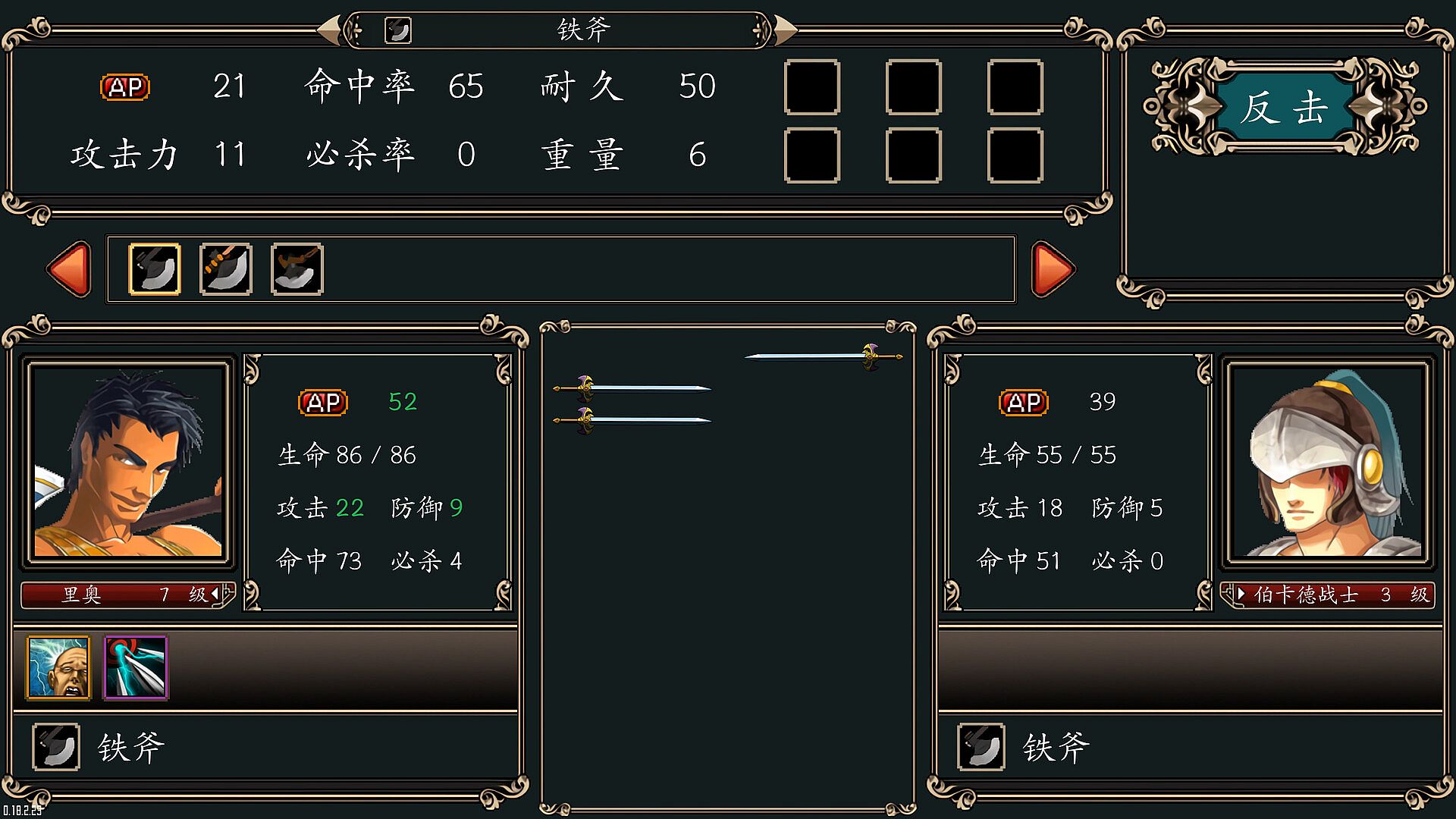
Task: Click the enemy sword marker on turn timeline
Action: tap(824, 356)
